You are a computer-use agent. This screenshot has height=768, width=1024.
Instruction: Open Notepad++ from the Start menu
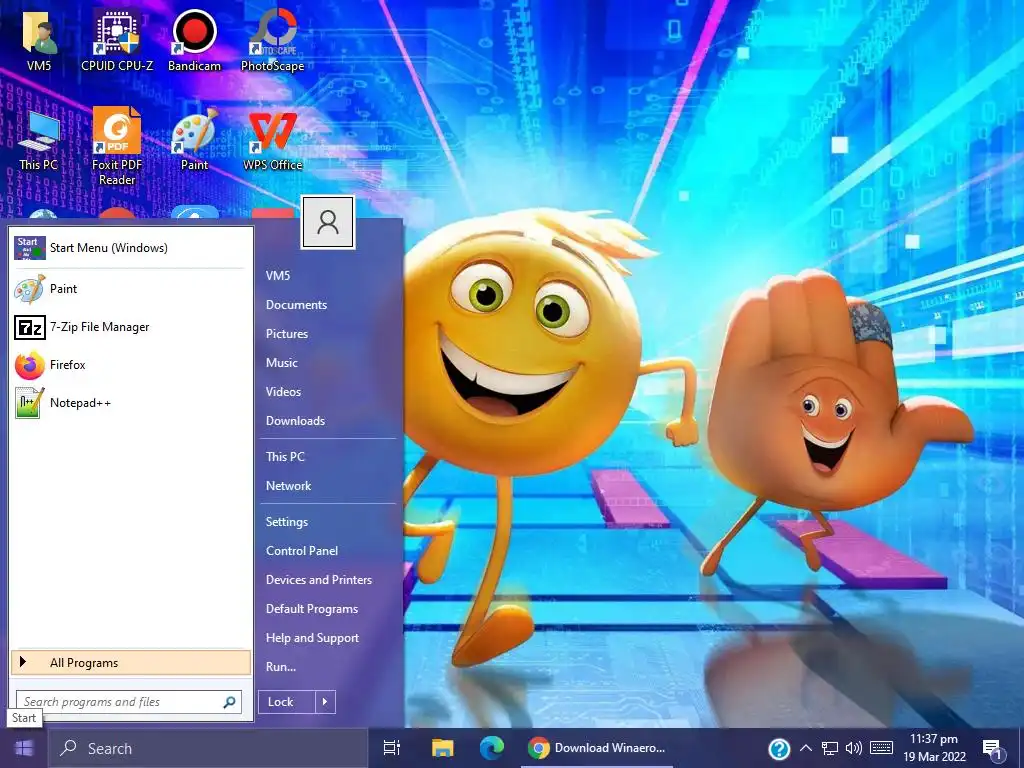(x=131, y=403)
